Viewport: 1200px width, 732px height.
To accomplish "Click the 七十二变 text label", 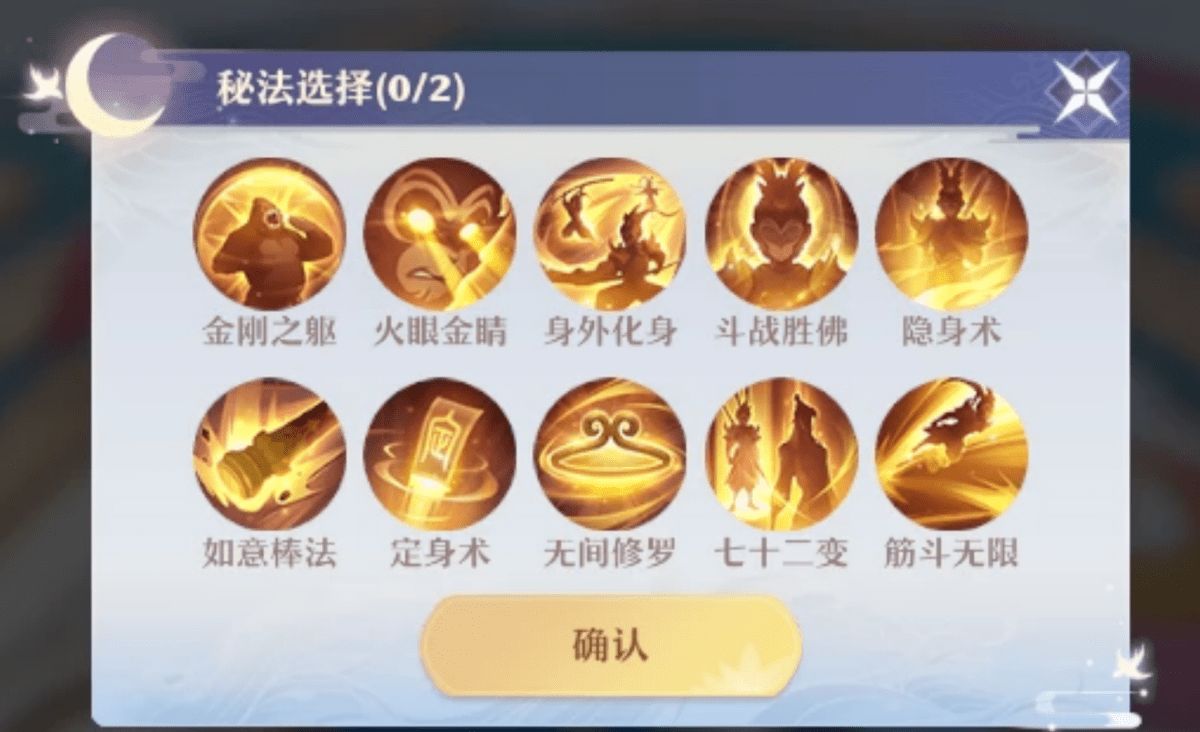I will [781, 552].
